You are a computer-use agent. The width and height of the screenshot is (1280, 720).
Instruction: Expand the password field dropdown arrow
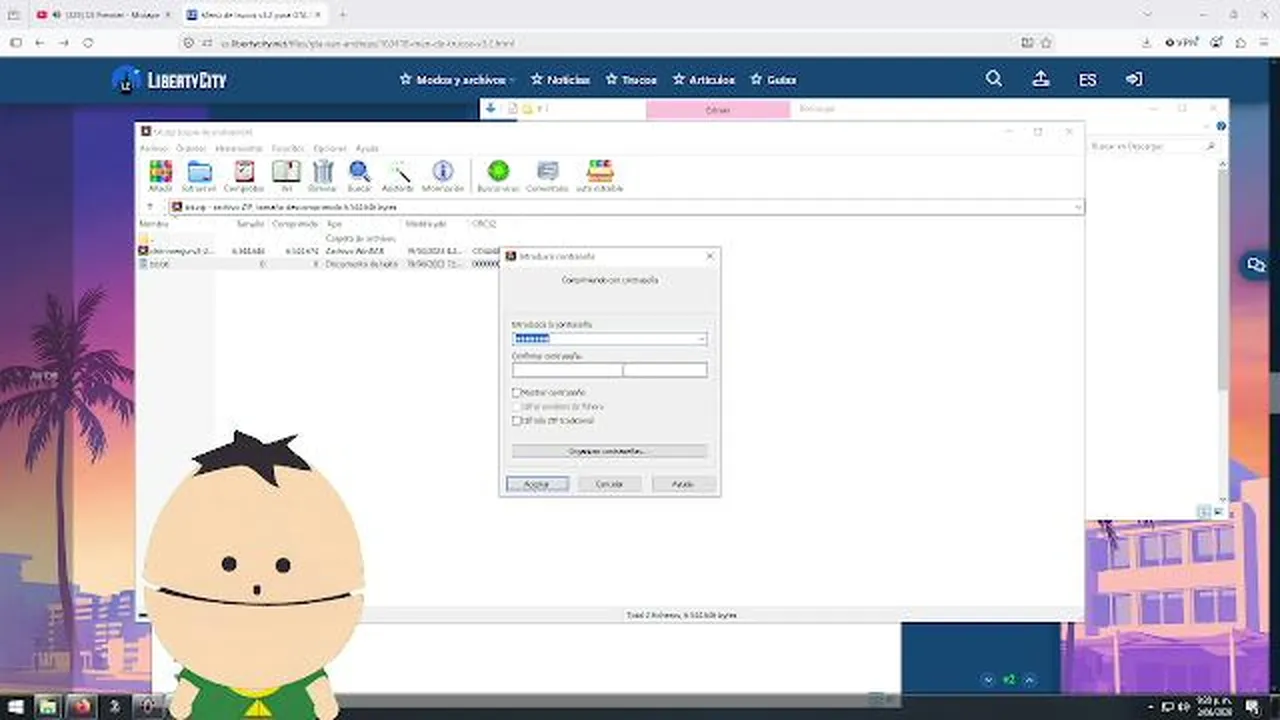click(x=702, y=339)
